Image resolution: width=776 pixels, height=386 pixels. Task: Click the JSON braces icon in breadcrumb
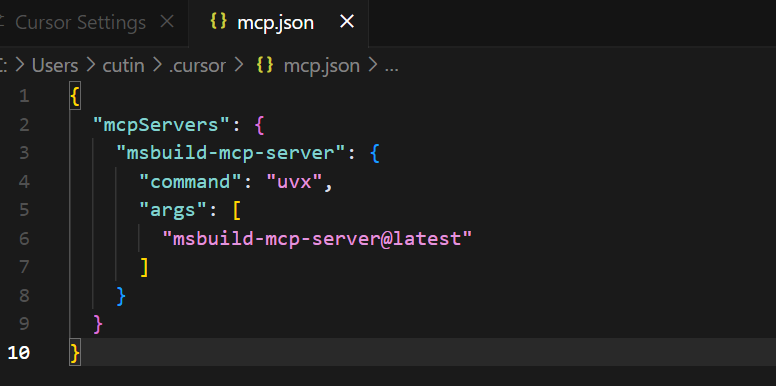pyautogui.click(x=265, y=65)
